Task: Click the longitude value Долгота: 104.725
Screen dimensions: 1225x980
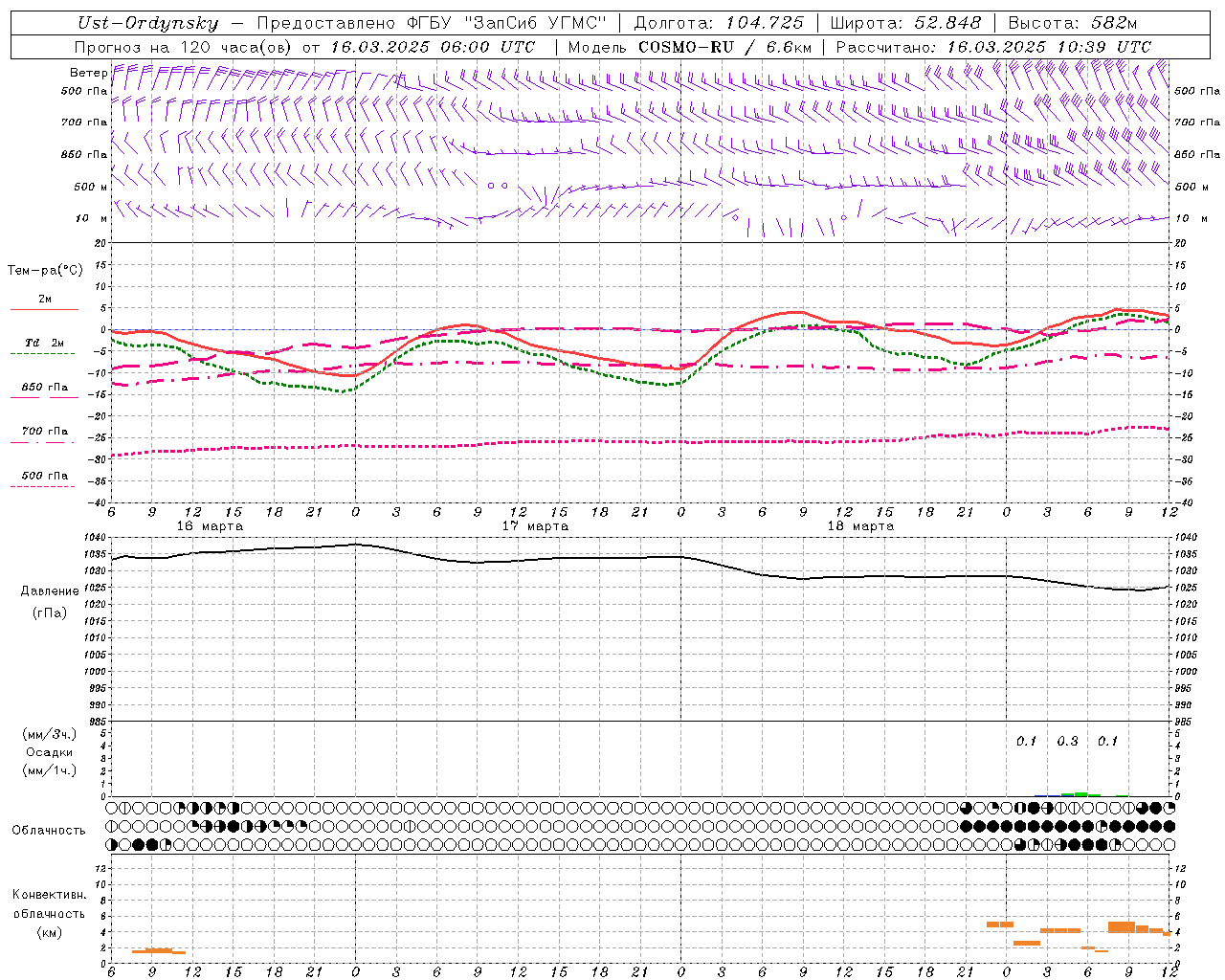Action: point(718,24)
